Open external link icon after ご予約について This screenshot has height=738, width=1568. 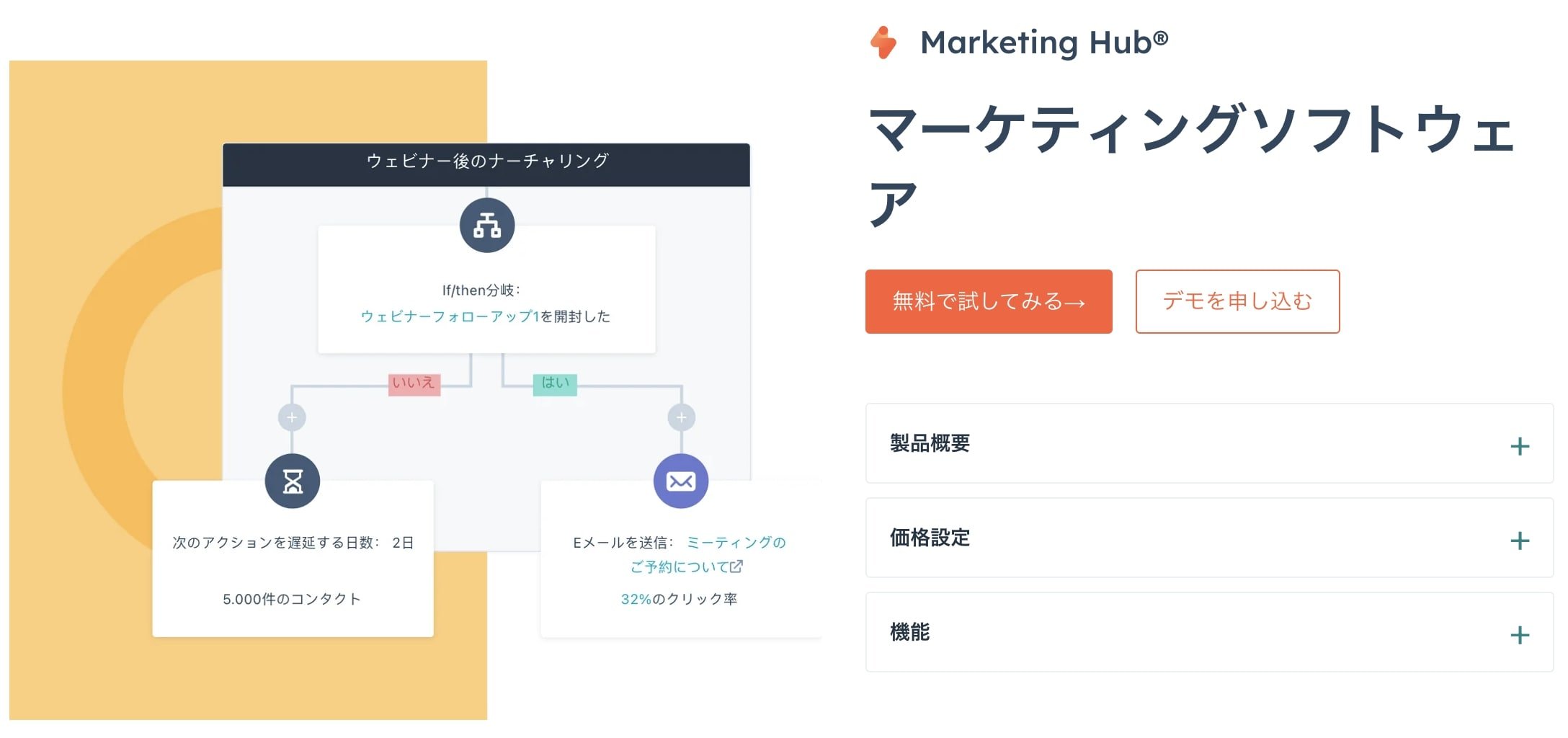[736, 566]
